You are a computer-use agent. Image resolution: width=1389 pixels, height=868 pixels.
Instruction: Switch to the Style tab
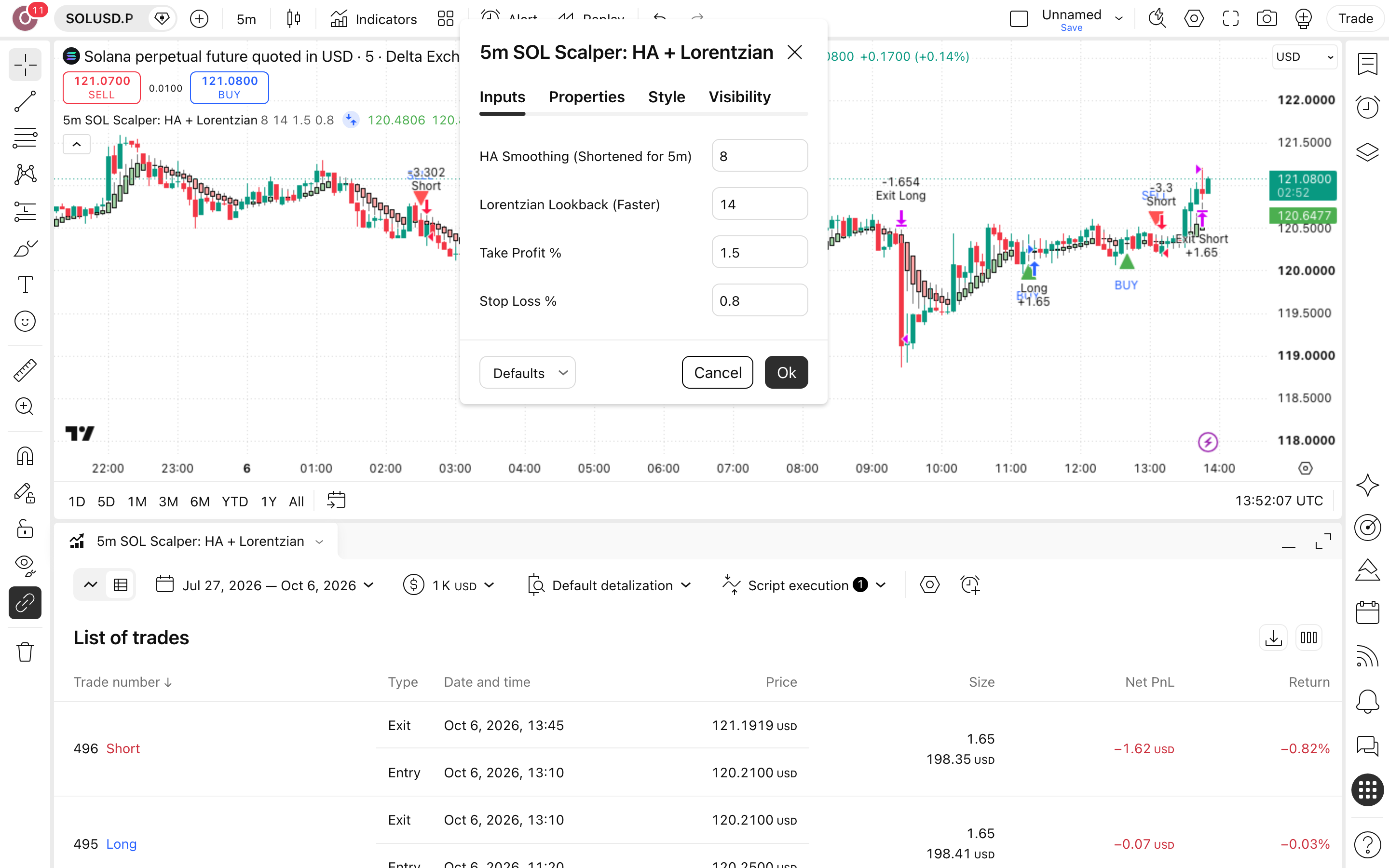coord(667,97)
